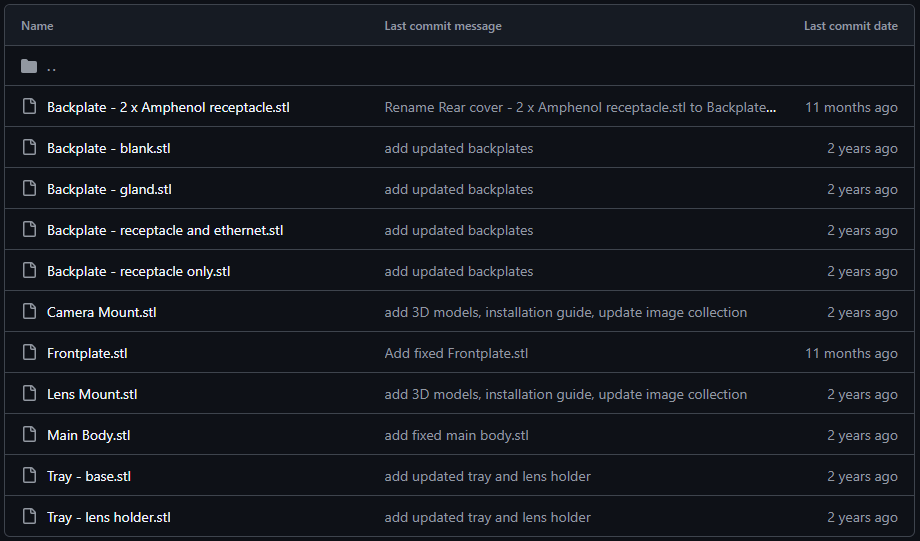The width and height of the screenshot is (920, 541).
Task: Click file icon beside Backplate - gland.stl
Action: click(29, 189)
